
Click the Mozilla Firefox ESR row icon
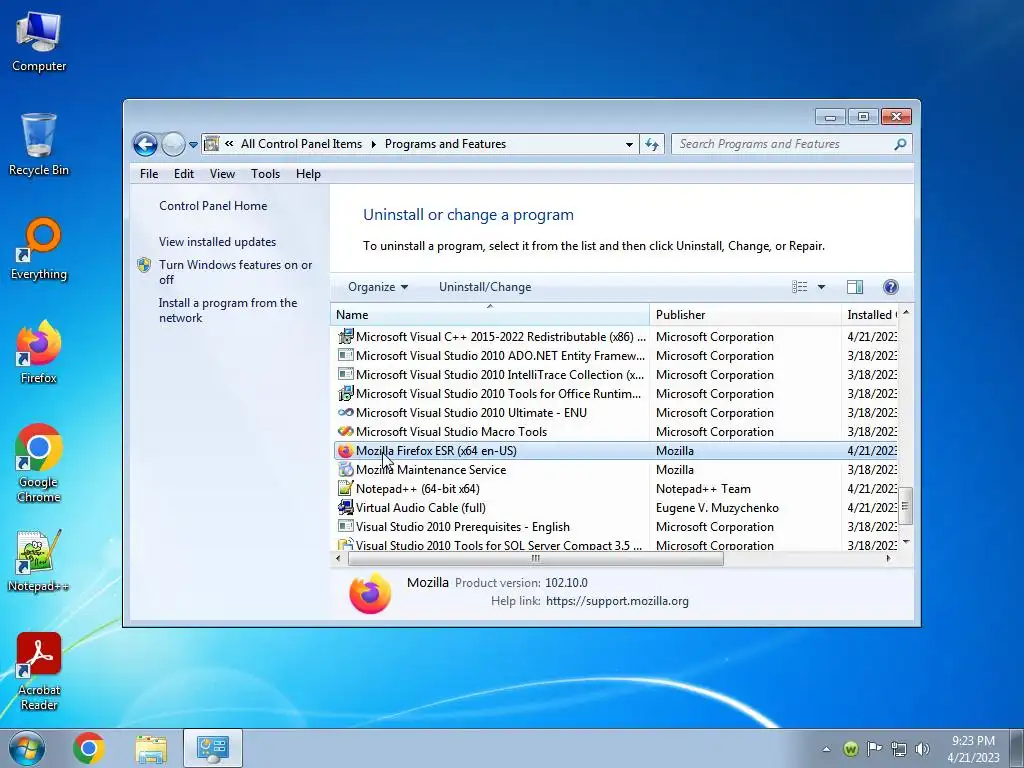coord(345,451)
